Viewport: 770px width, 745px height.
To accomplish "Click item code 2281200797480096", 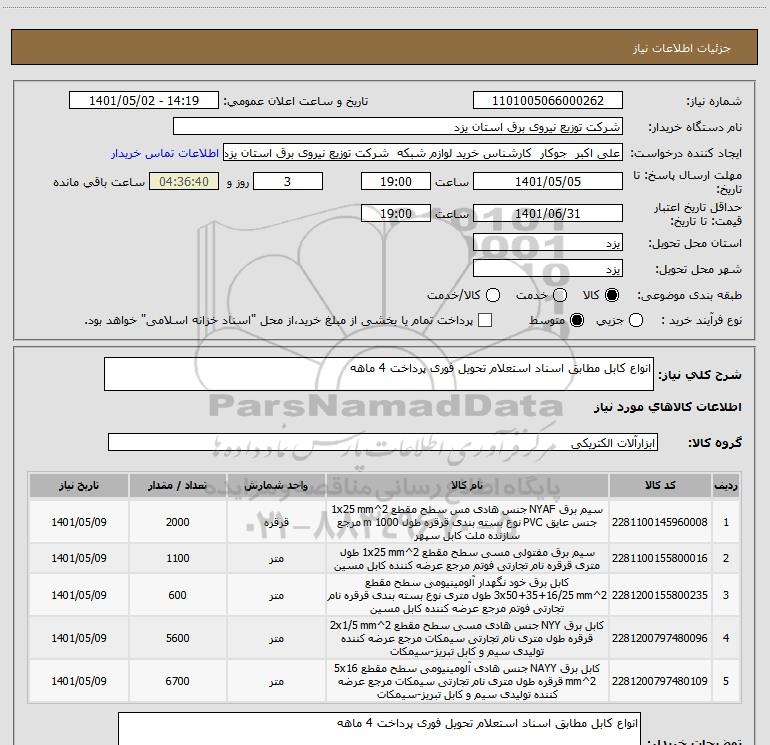I will coord(660,638).
